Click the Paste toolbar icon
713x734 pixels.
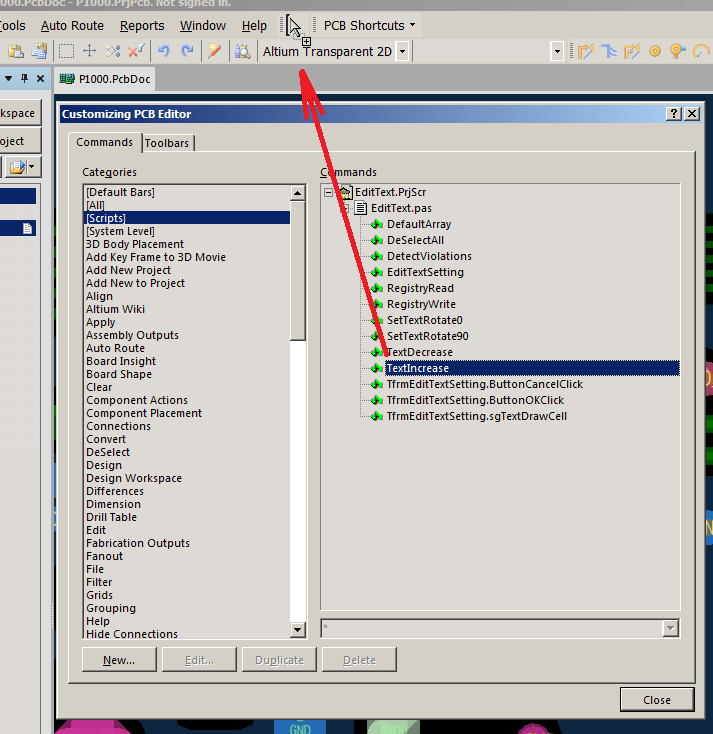click(16, 51)
